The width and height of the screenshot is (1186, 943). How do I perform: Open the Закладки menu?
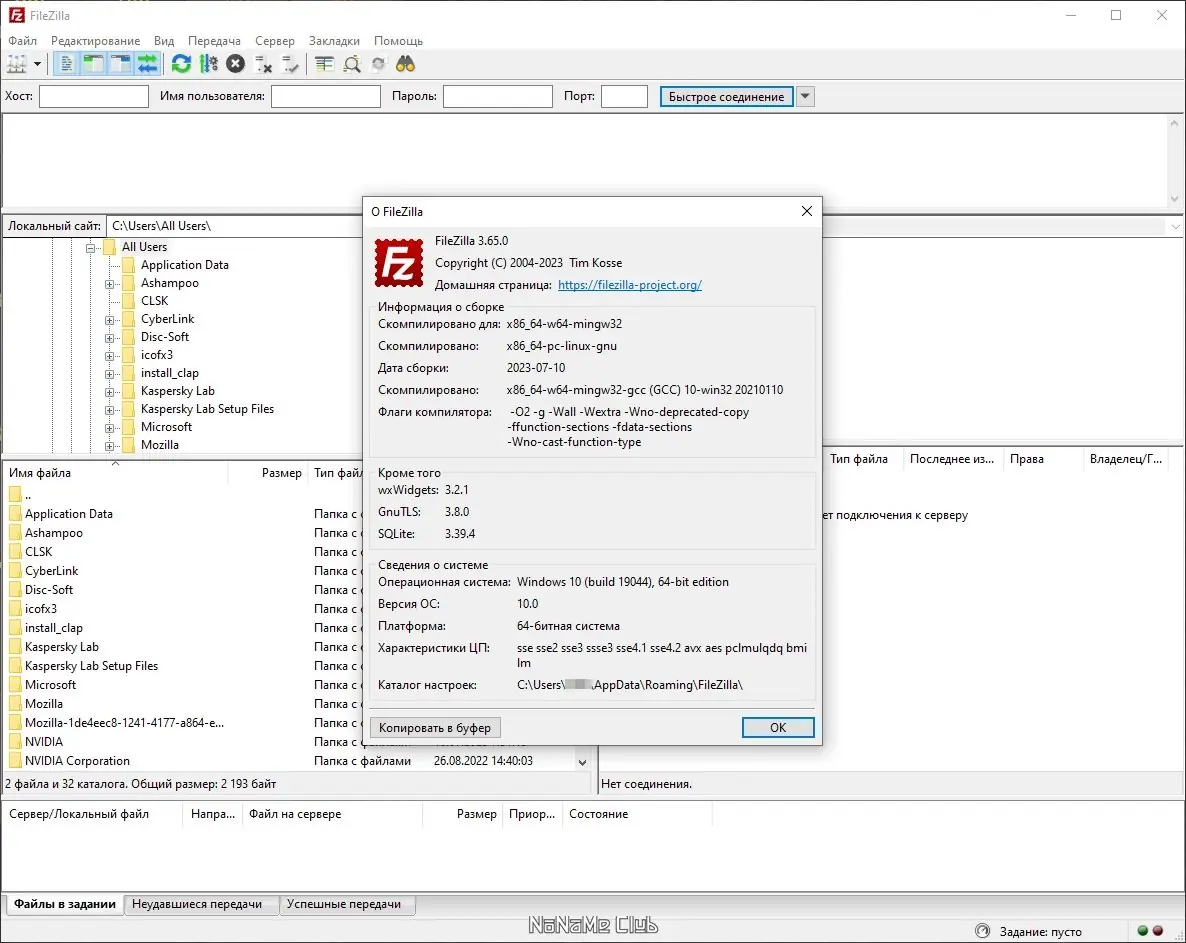334,41
